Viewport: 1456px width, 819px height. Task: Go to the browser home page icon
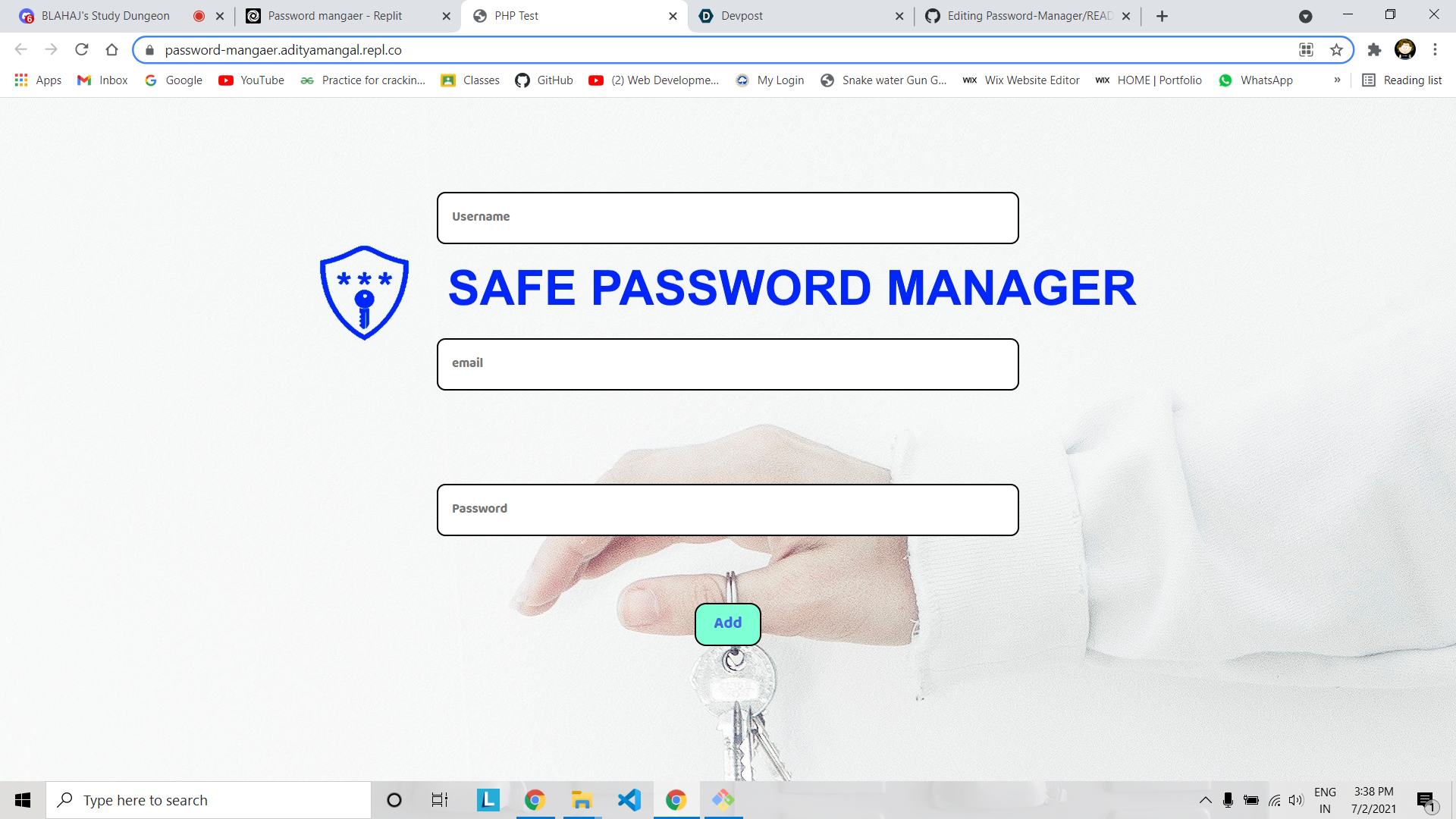point(111,50)
